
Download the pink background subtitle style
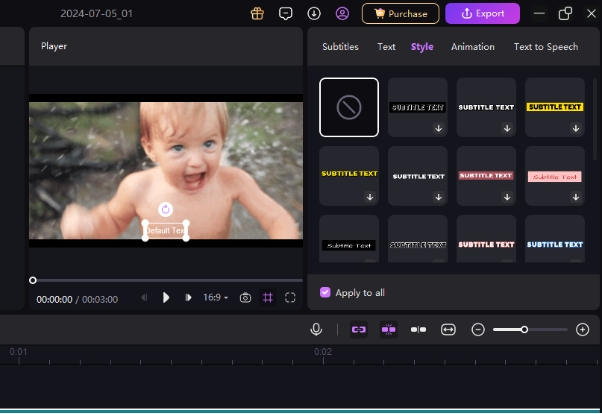tap(576, 197)
